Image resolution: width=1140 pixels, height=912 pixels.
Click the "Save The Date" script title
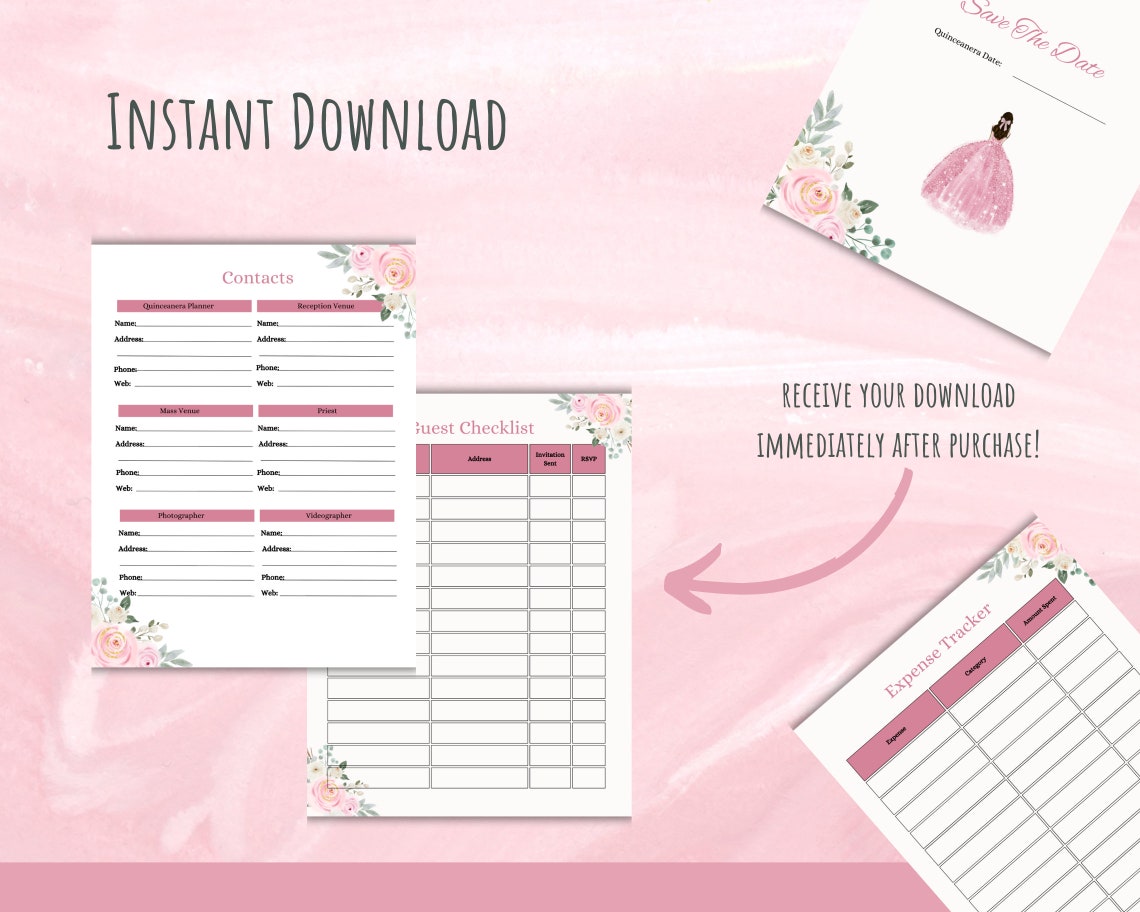click(1033, 38)
